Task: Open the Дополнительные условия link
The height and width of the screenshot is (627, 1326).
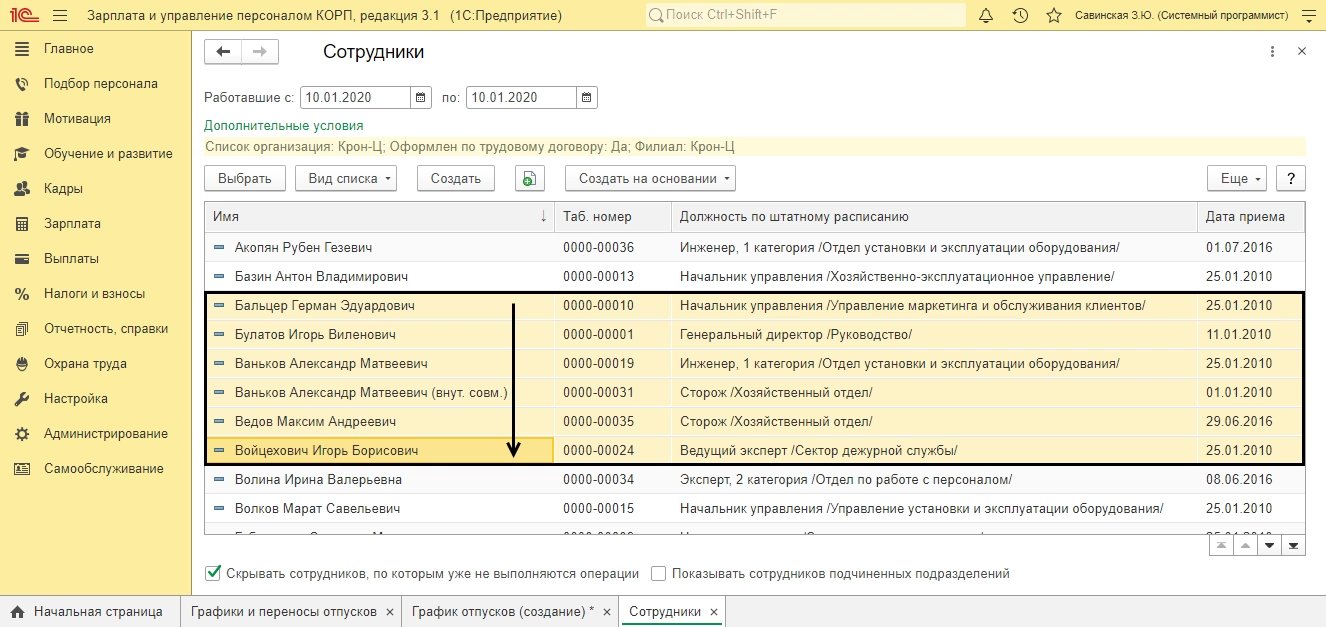Action: [x=283, y=126]
